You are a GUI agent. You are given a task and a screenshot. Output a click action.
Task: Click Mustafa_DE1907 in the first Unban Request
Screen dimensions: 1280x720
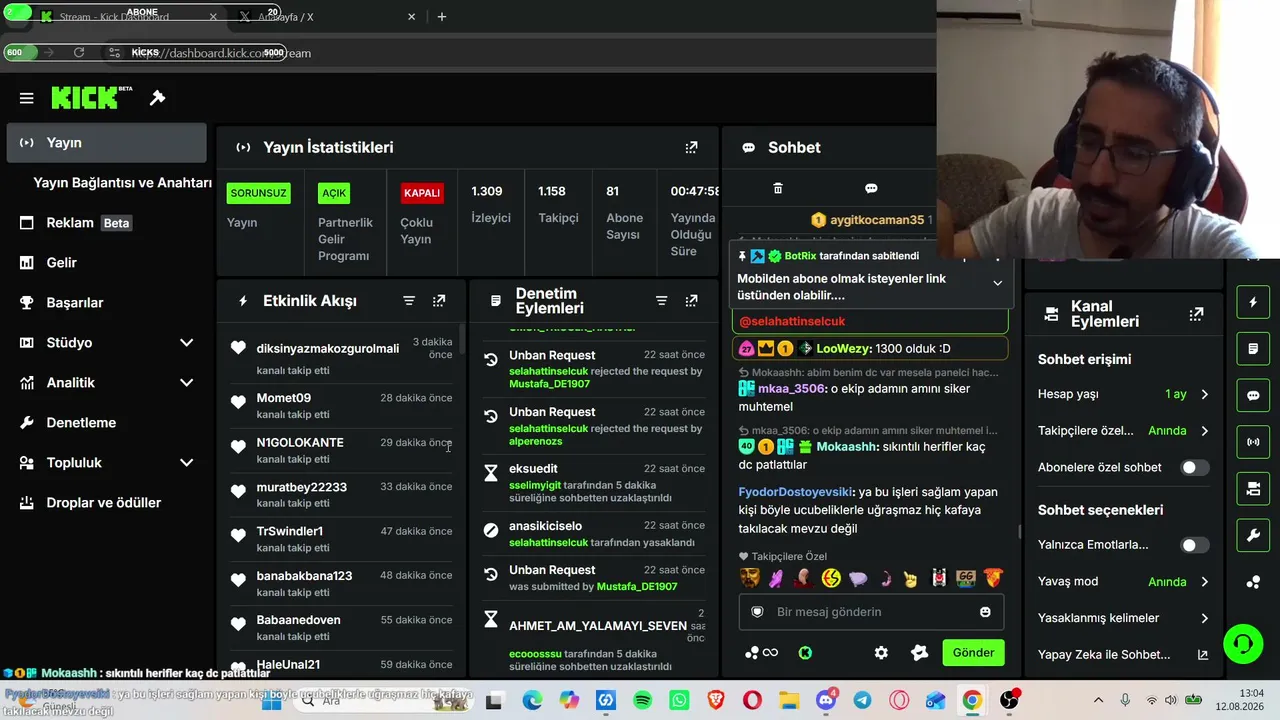(549, 384)
